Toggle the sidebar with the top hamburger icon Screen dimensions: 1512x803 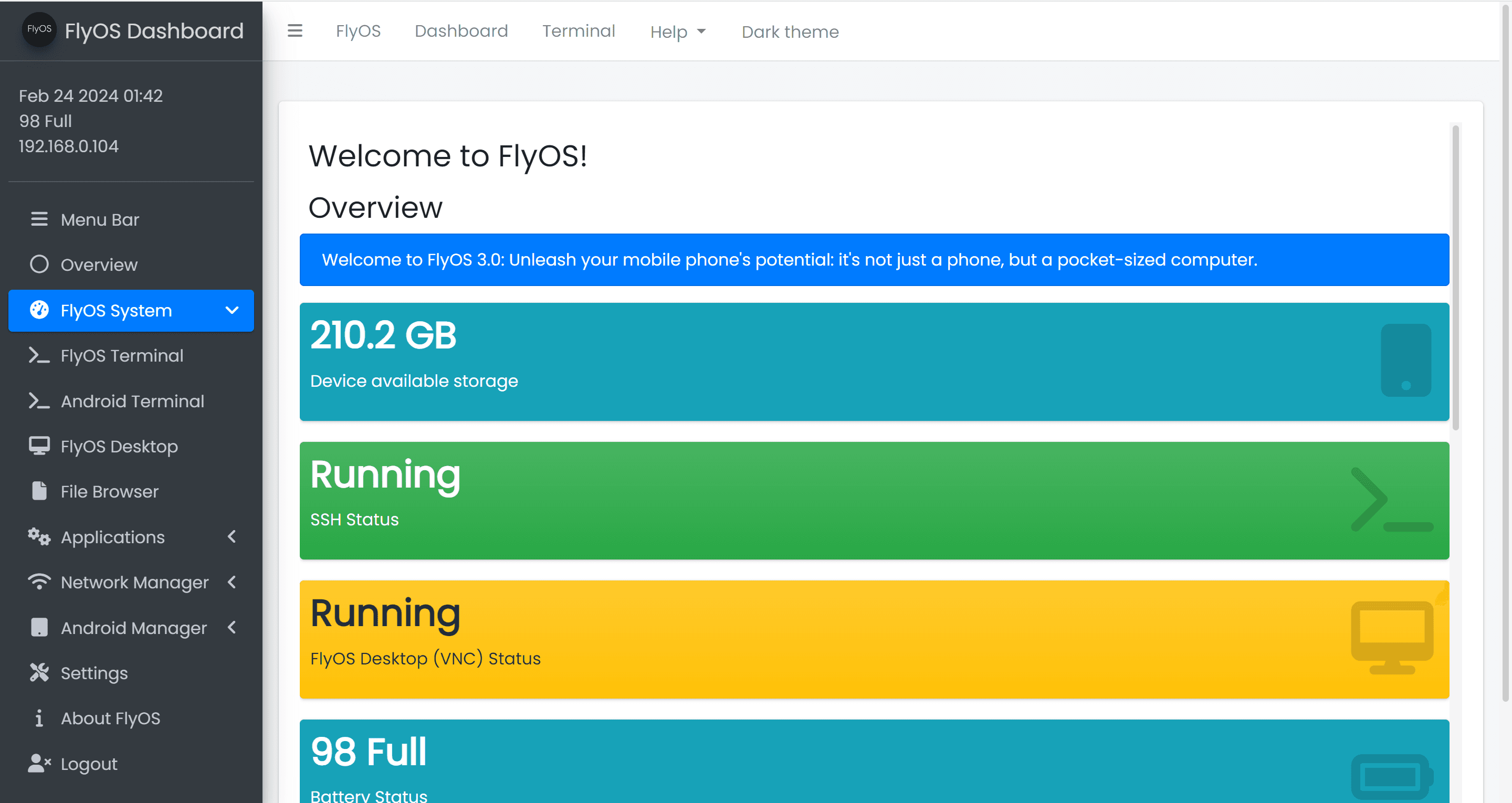coord(295,30)
